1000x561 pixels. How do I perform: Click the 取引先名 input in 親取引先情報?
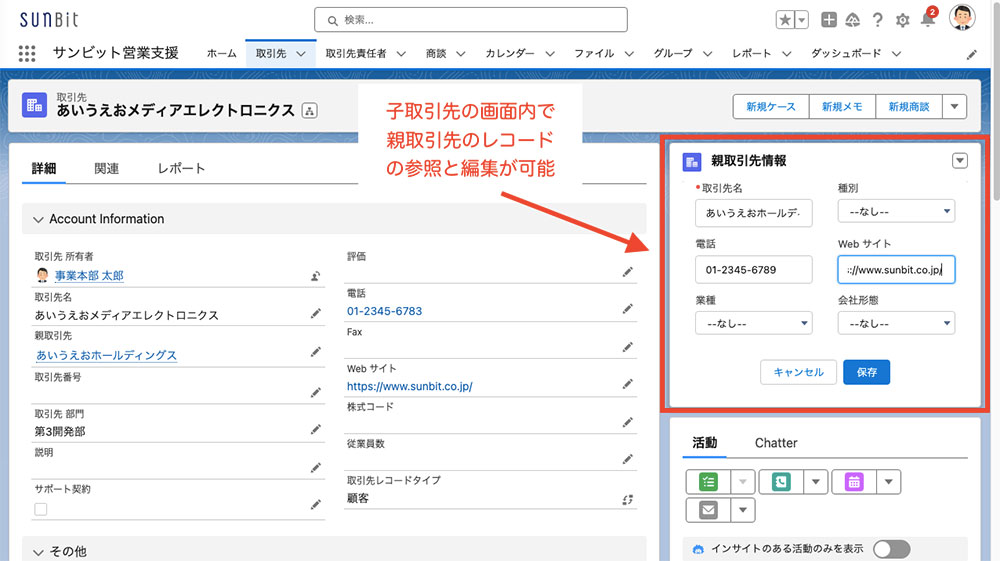point(754,213)
